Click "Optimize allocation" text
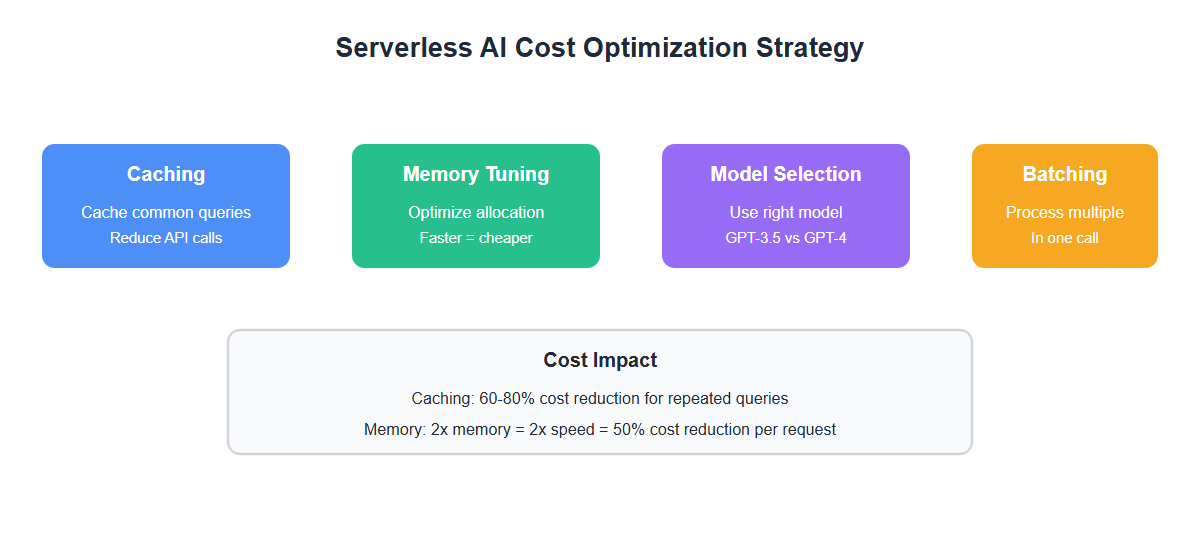The width and height of the screenshot is (1200, 536). pyautogui.click(x=476, y=212)
